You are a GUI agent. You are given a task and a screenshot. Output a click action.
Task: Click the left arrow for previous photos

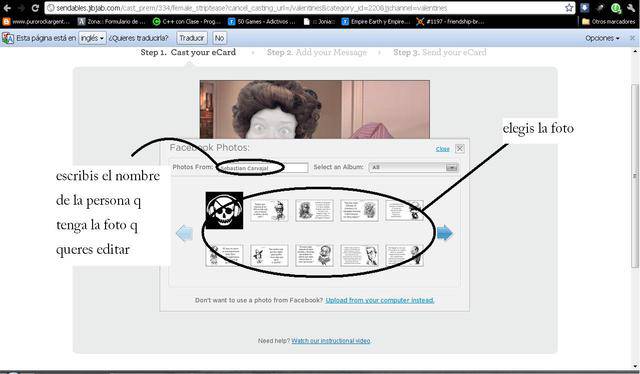[184, 233]
